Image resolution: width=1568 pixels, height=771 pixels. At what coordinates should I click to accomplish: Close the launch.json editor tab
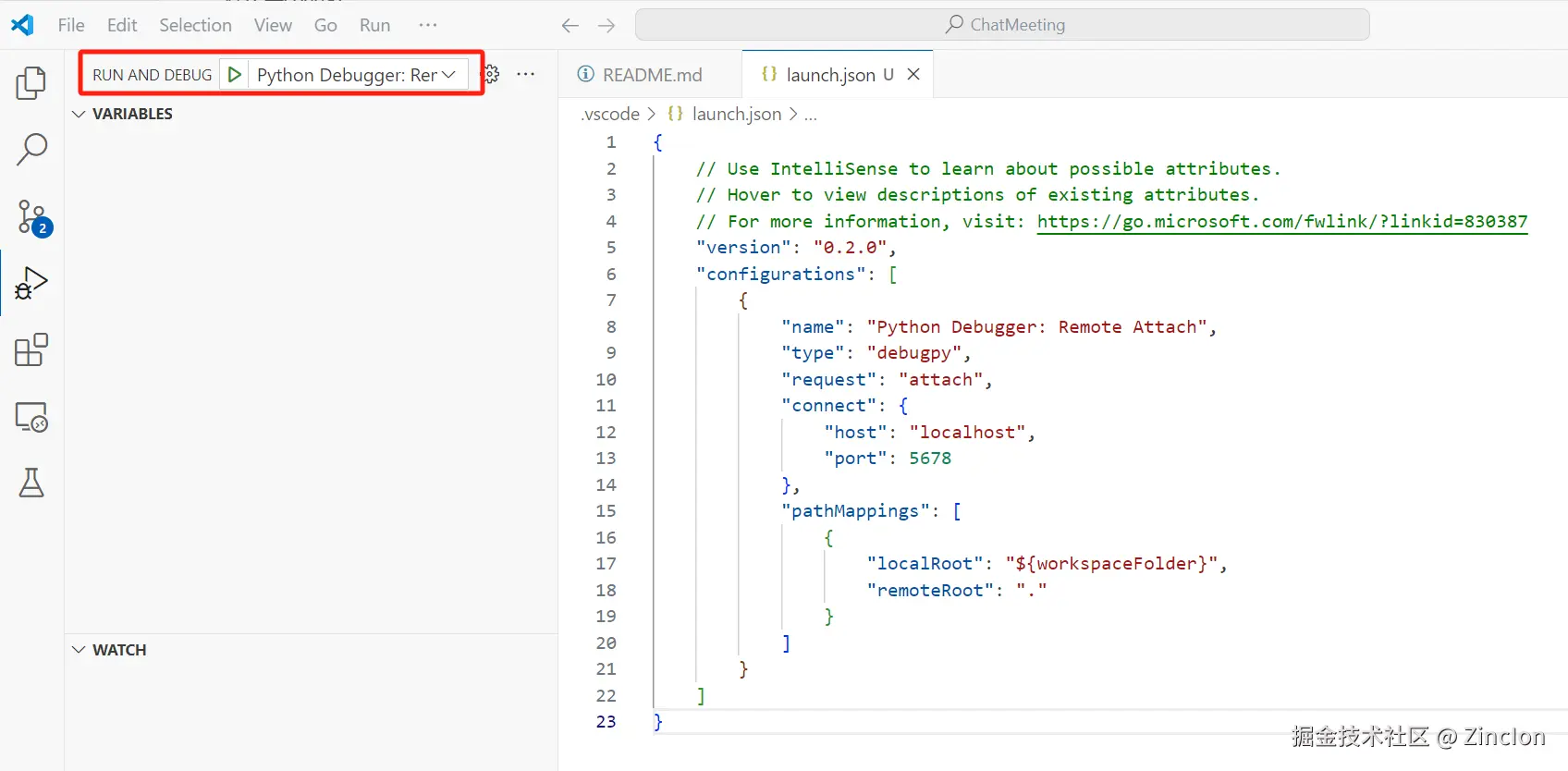click(x=913, y=75)
